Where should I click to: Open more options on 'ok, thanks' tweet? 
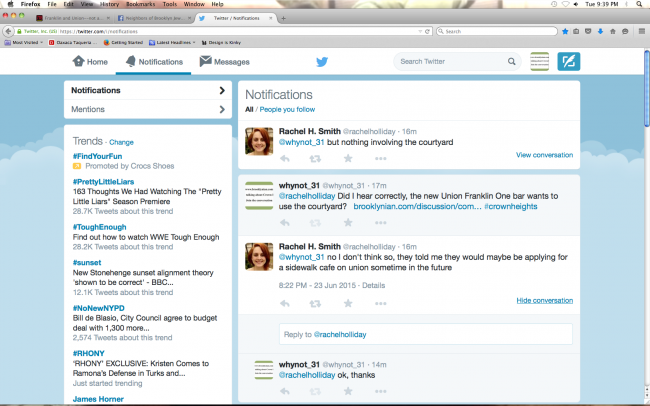point(381,391)
